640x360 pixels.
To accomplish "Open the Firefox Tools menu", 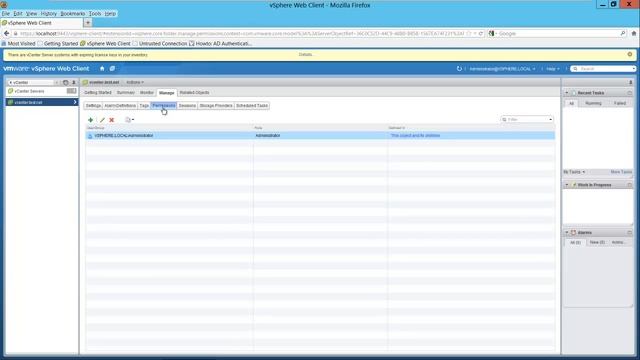I will pyautogui.click(x=95, y=13).
